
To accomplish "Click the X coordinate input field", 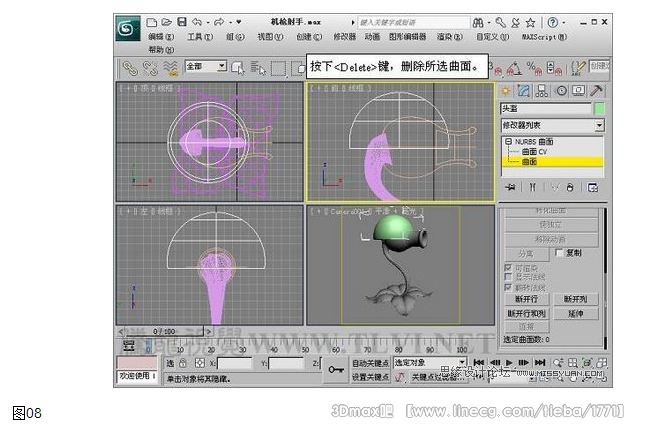I will [234, 363].
